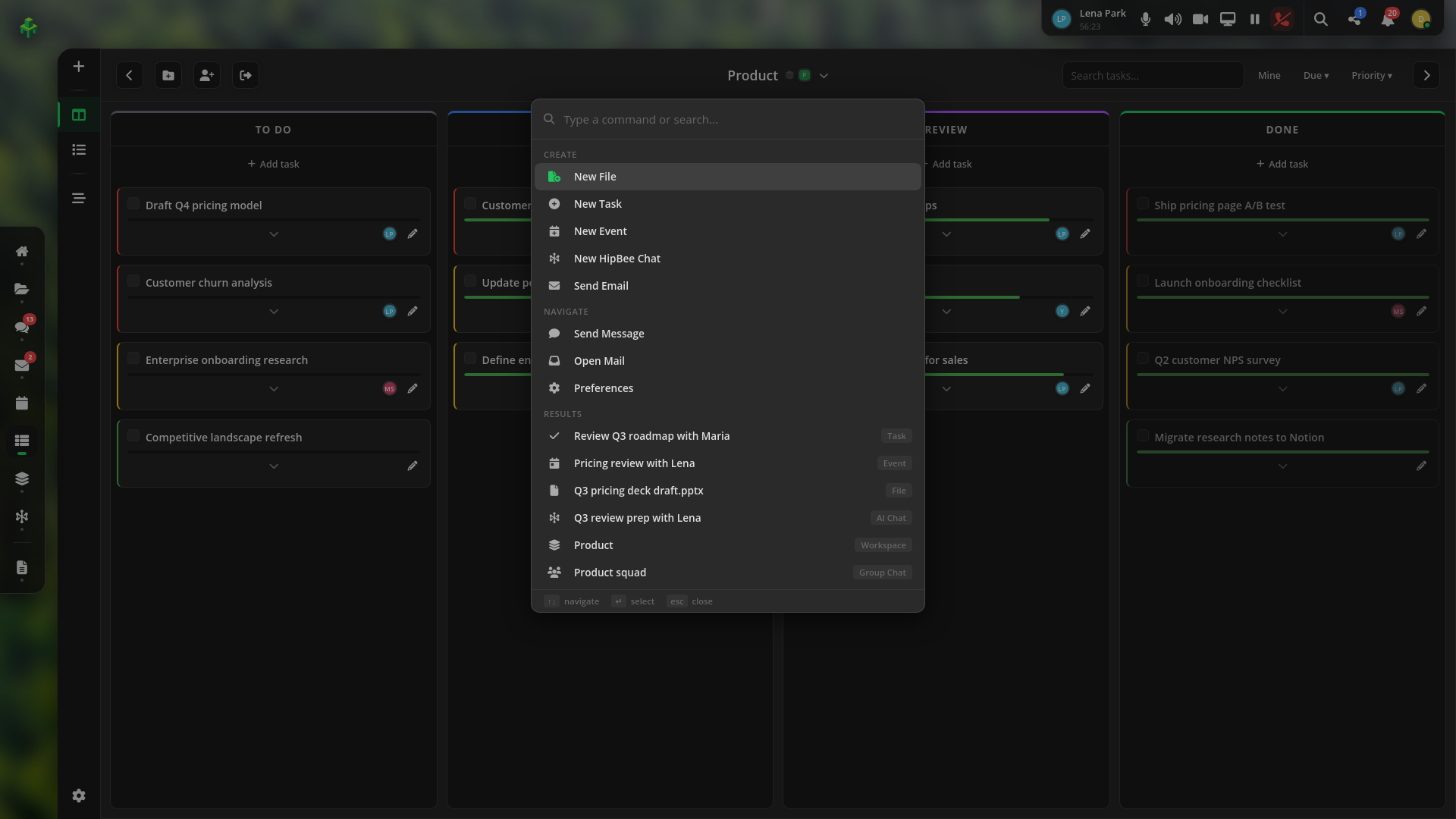Expand Enterprise onboarding research card

[274, 389]
